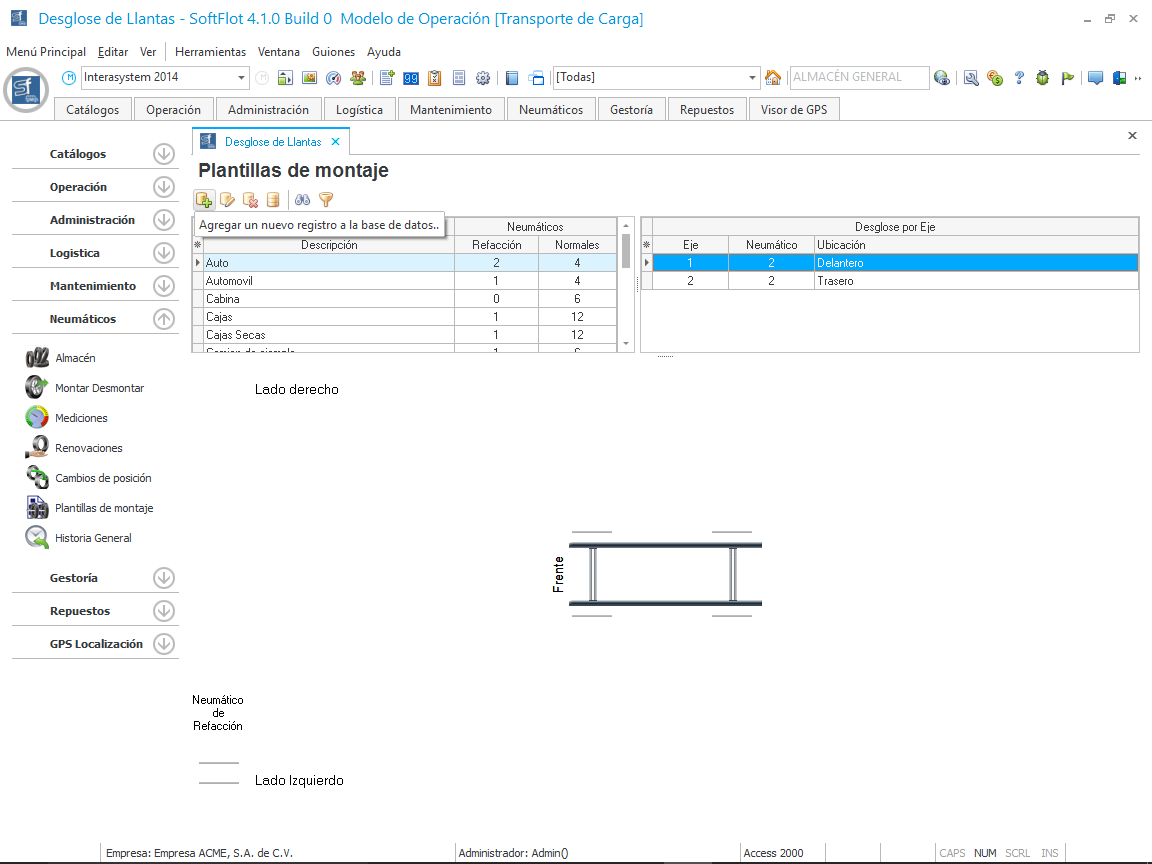1152x864 pixels.
Task: Click the add new record icon
Action: (x=204, y=200)
